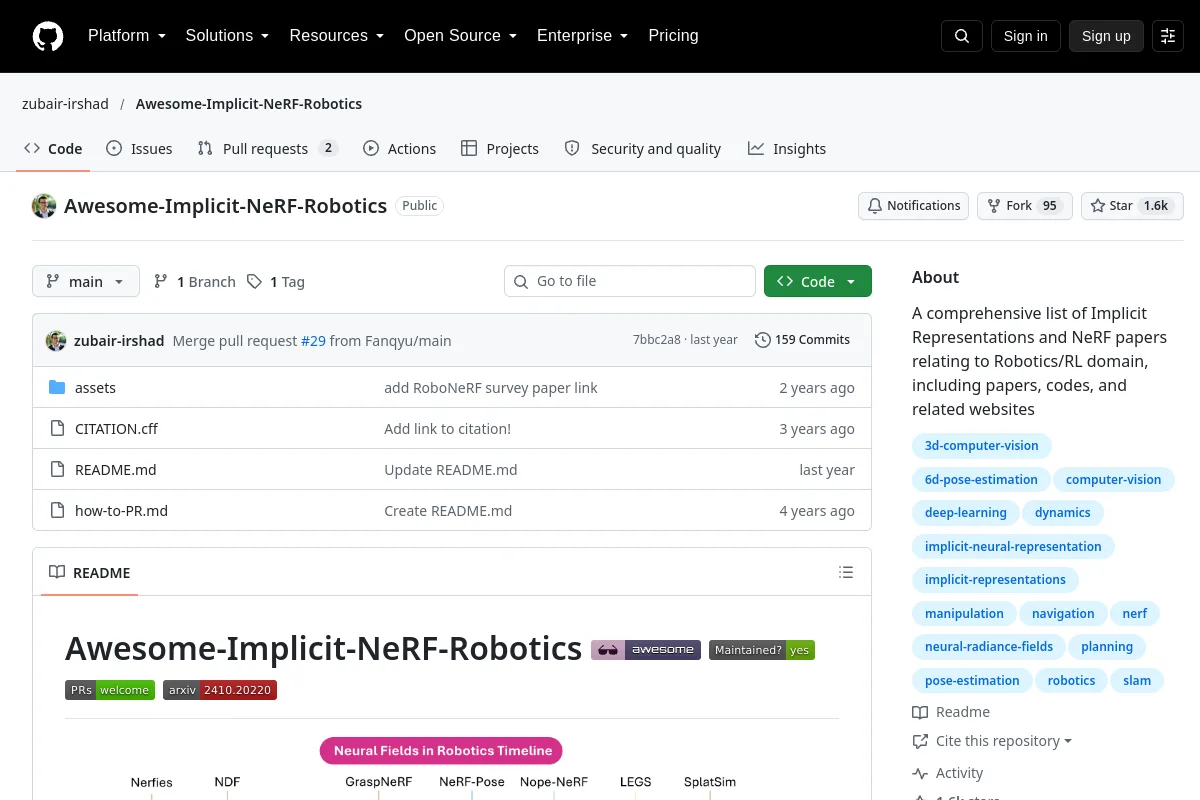
Task: Open the GitHub homepage logo
Action: tap(48, 36)
